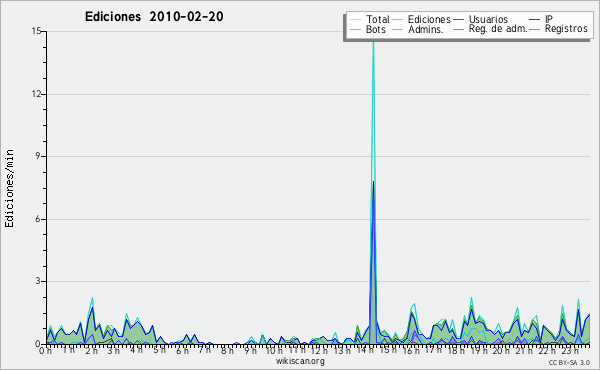
Task: Click the '8 h' x-axis label
Action: [227, 350]
